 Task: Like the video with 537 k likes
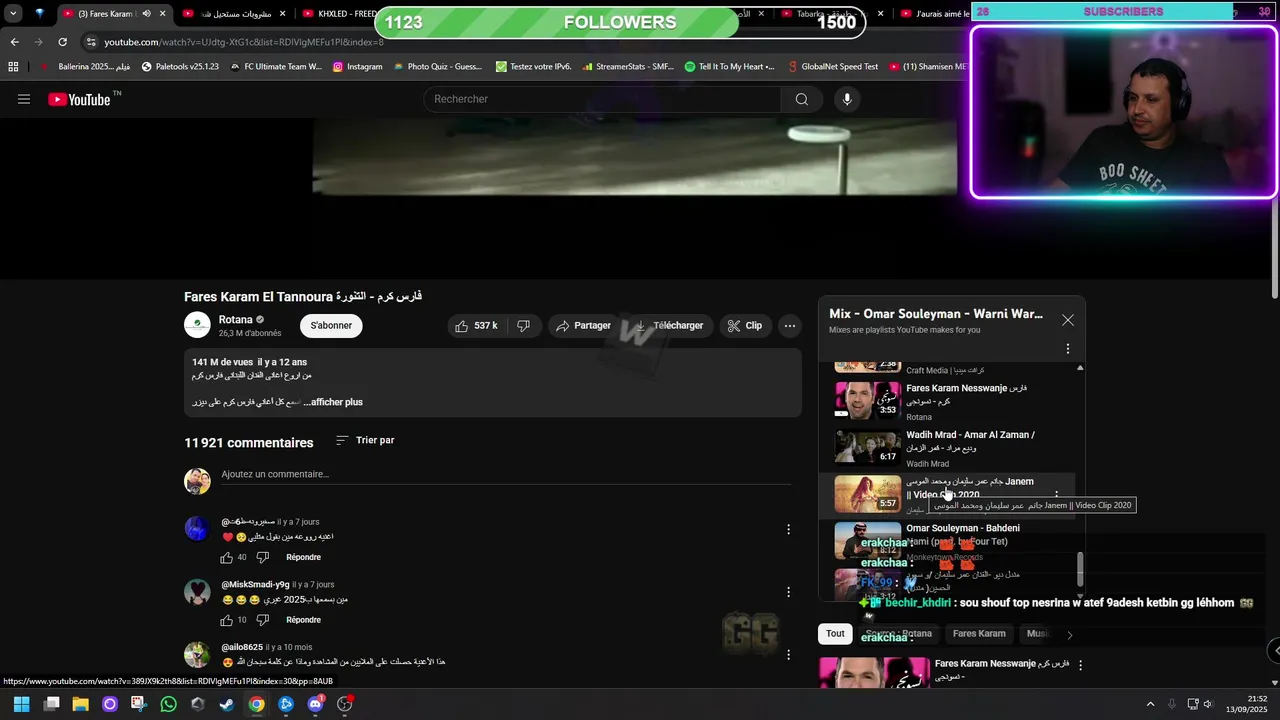click(x=476, y=326)
